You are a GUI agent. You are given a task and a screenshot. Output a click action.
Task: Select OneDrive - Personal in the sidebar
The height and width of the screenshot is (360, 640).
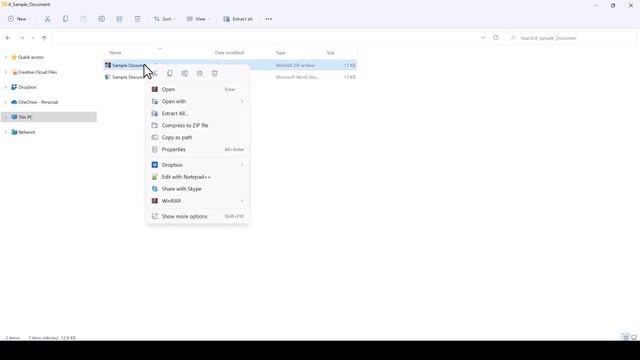[x=38, y=102]
